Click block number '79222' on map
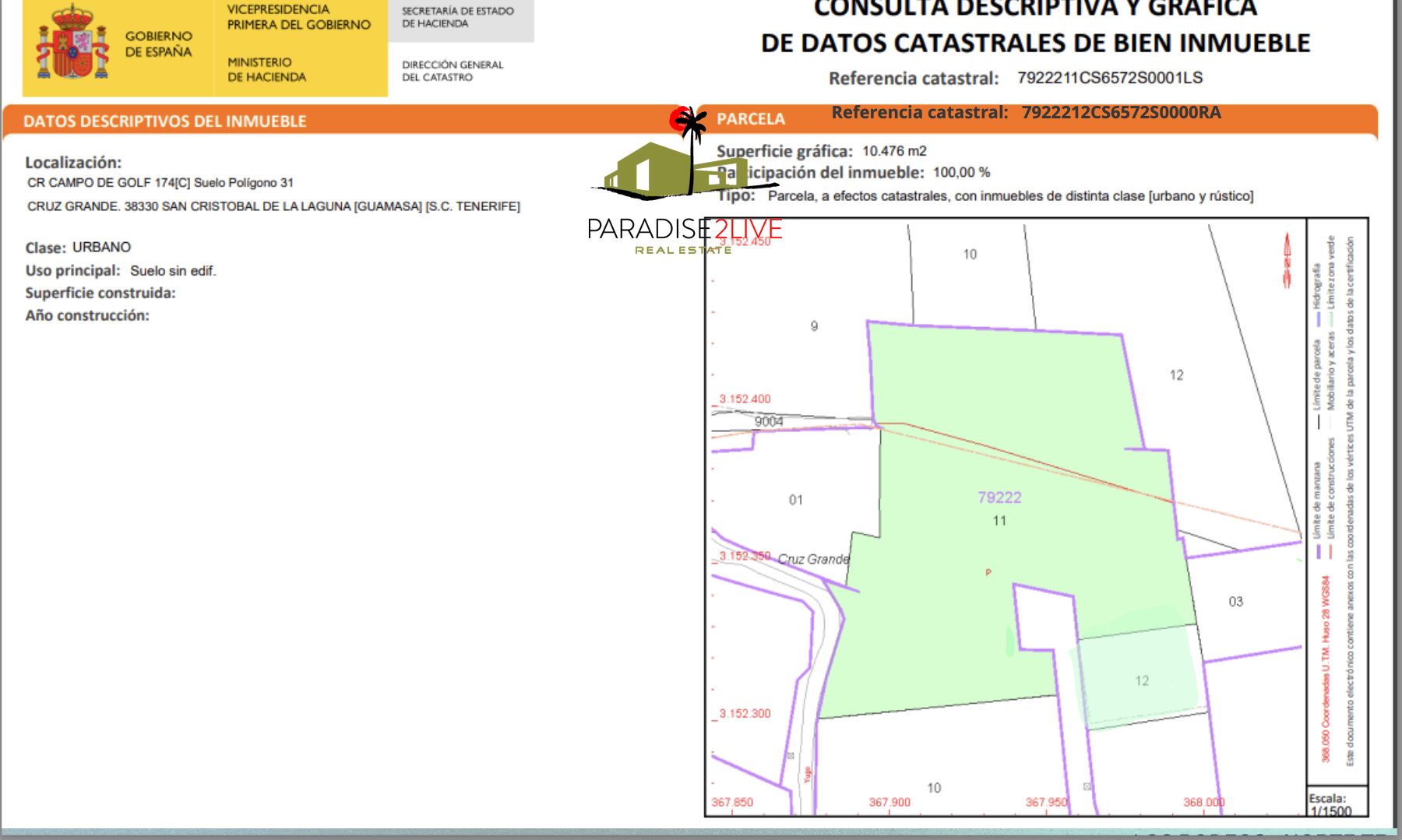The height and width of the screenshot is (840, 1402). tap(999, 497)
